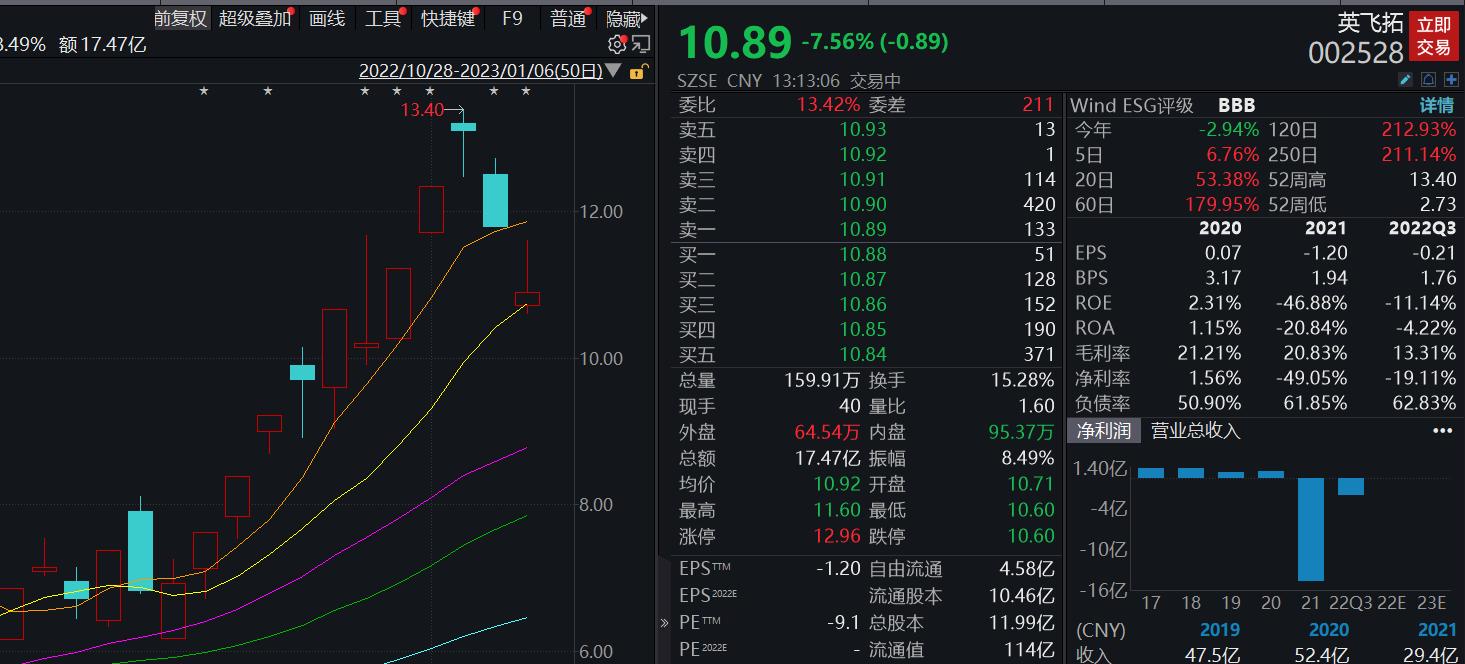The image size is (1465, 664).
Task: Open Wind ESG rating 详情 link
Action: tap(1437, 104)
